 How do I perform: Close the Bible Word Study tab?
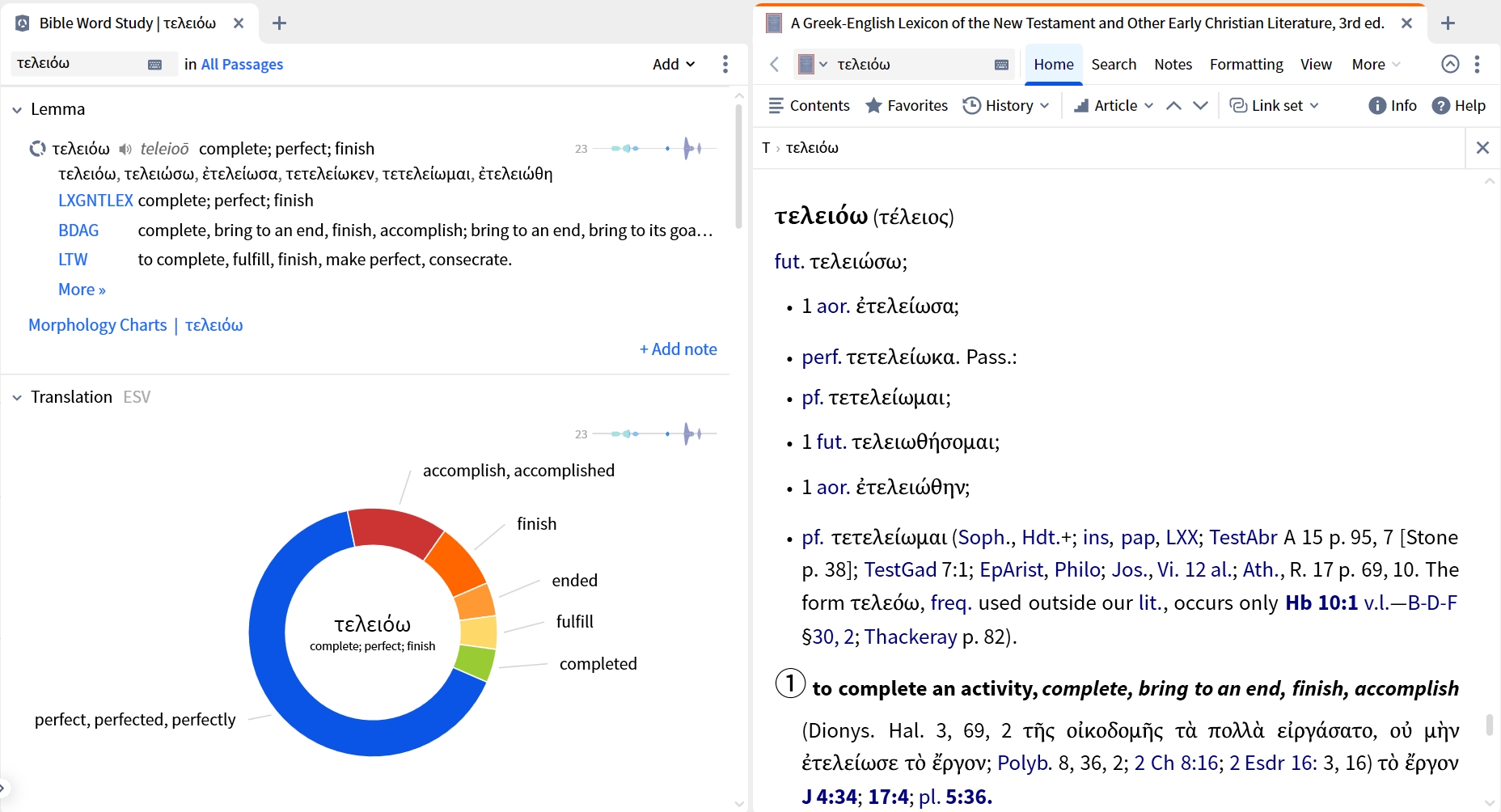(239, 23)
